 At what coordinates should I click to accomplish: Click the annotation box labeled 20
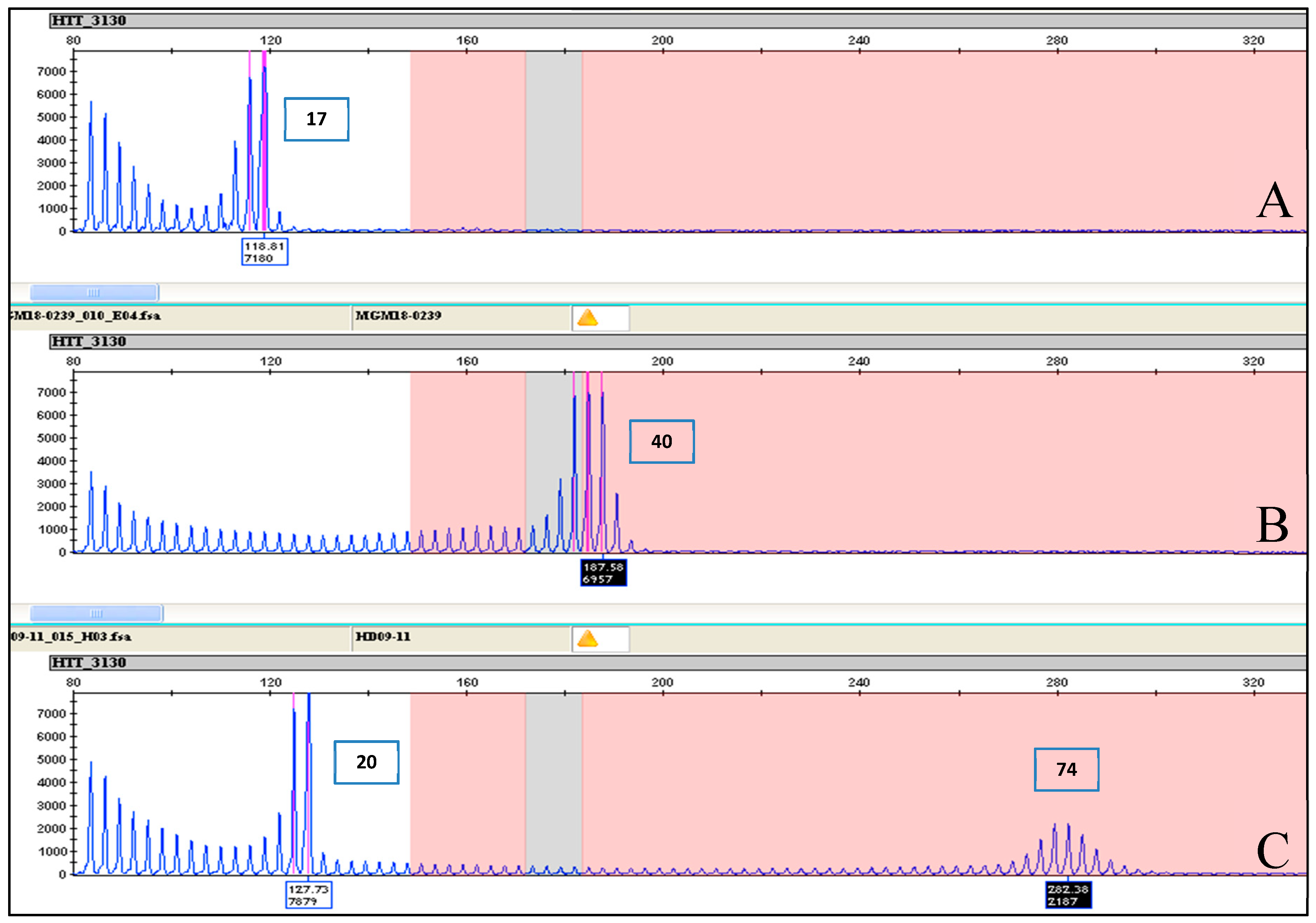pyautogui.click(x=366, y=762)
